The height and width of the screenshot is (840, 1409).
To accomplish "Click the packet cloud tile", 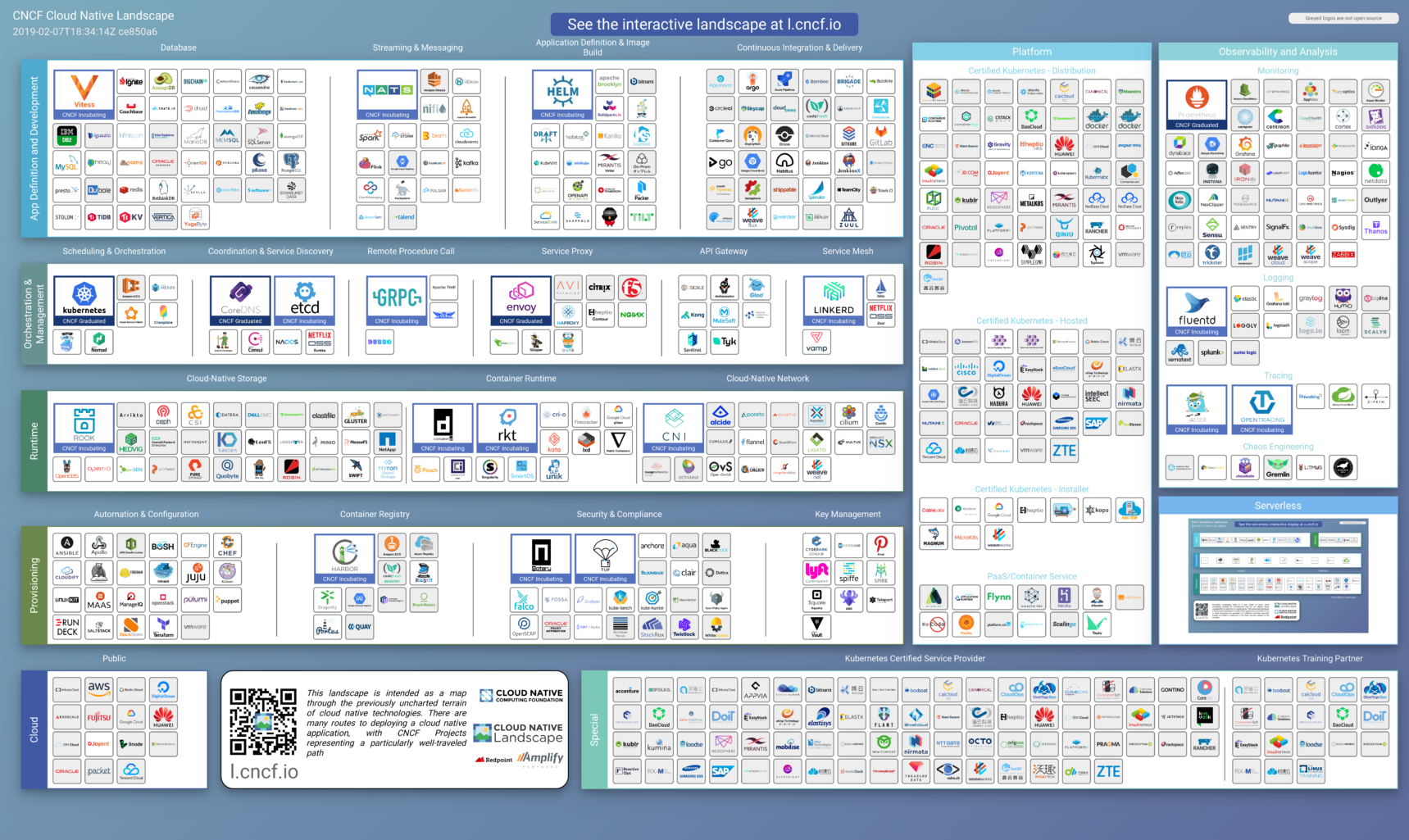I will click(99, 771).
